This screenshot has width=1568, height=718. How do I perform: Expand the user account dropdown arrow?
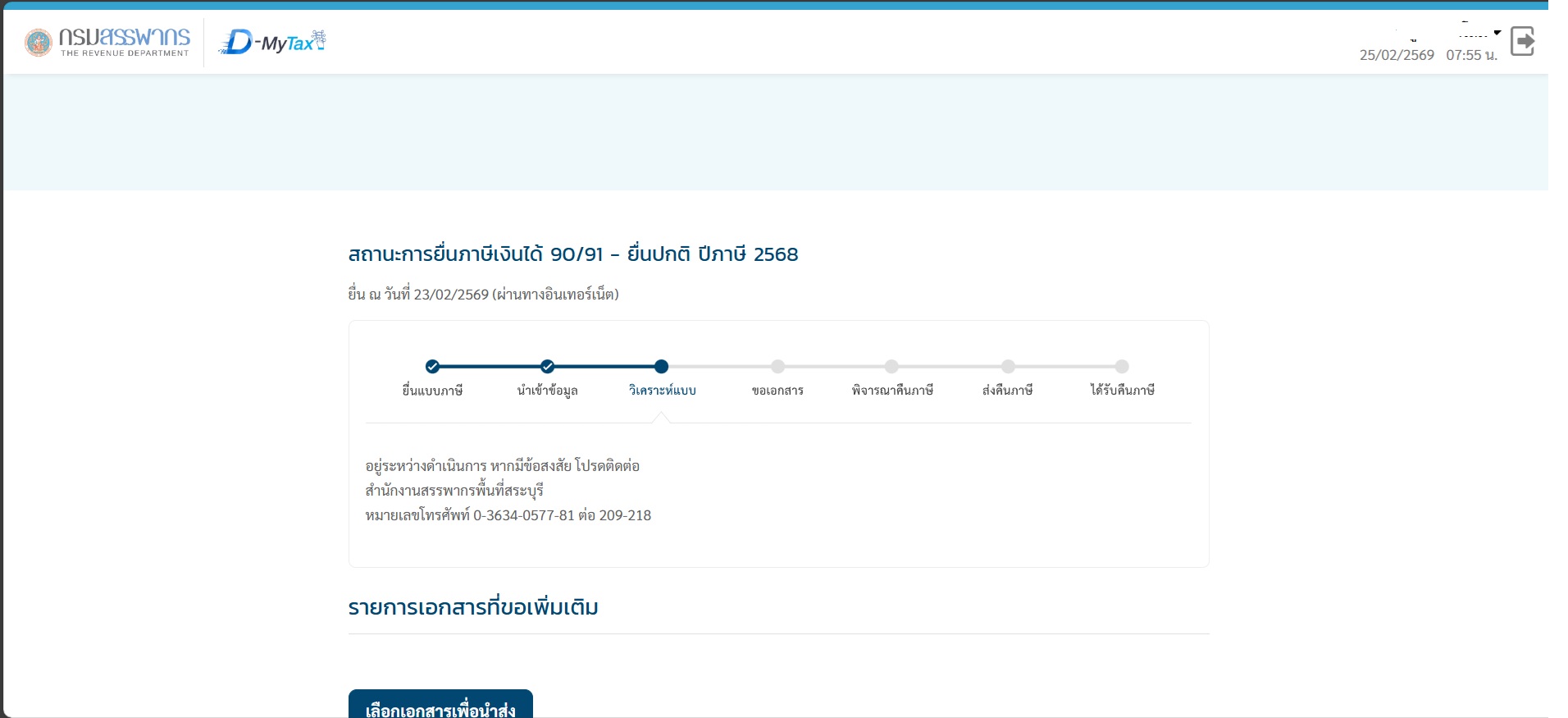click(x=1497, y=33)
